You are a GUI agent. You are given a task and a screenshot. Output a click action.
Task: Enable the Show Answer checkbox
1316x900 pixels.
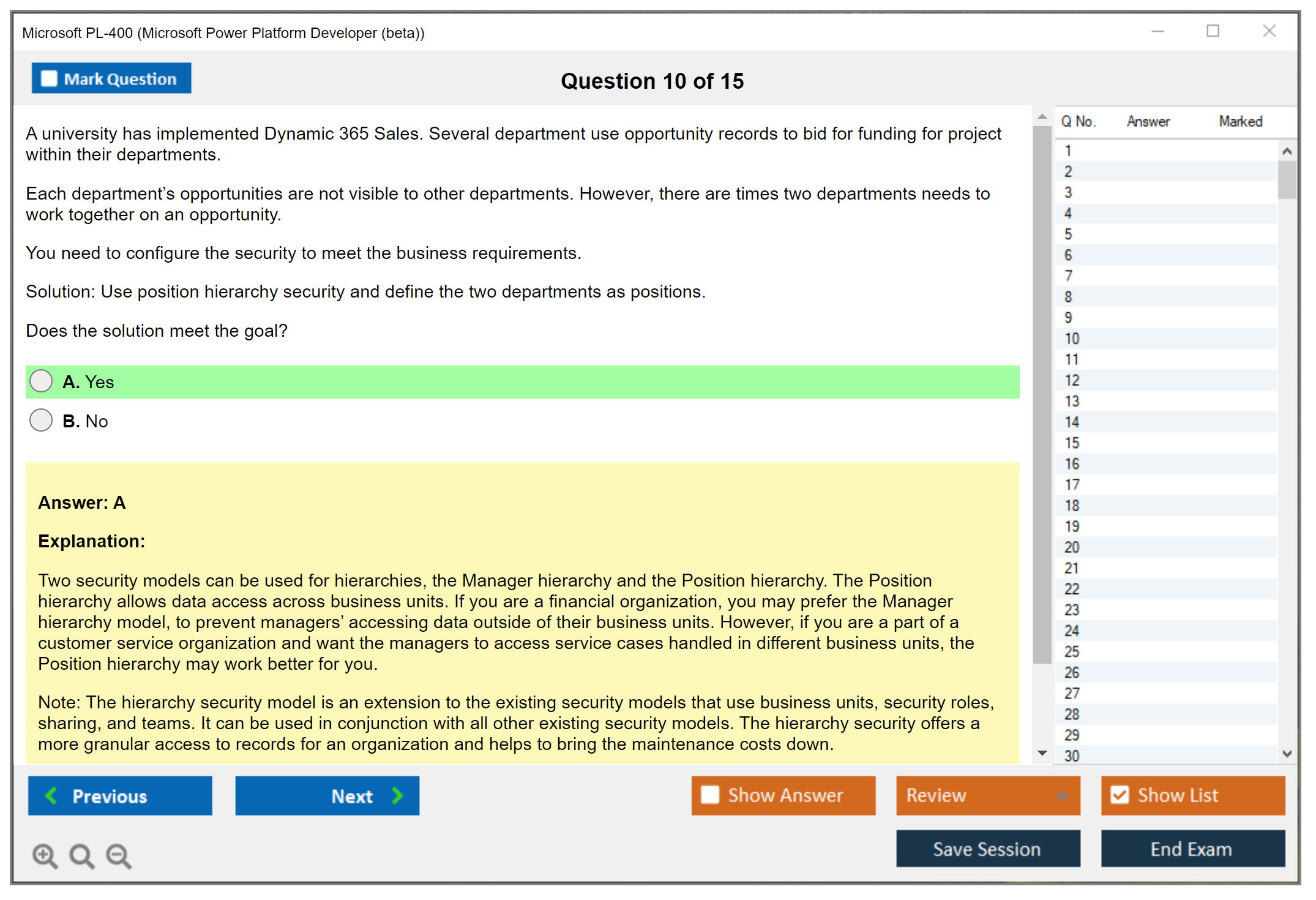coord(710,795)
